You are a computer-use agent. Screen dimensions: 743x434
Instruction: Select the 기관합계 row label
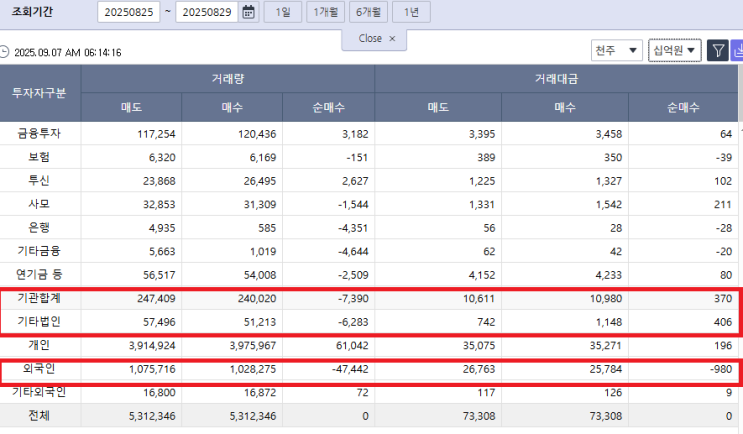[39, 298]
